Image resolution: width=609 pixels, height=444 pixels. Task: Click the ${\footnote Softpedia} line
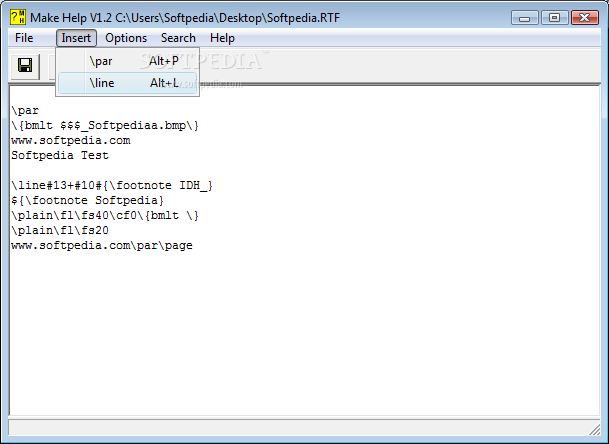pos(87,200)
